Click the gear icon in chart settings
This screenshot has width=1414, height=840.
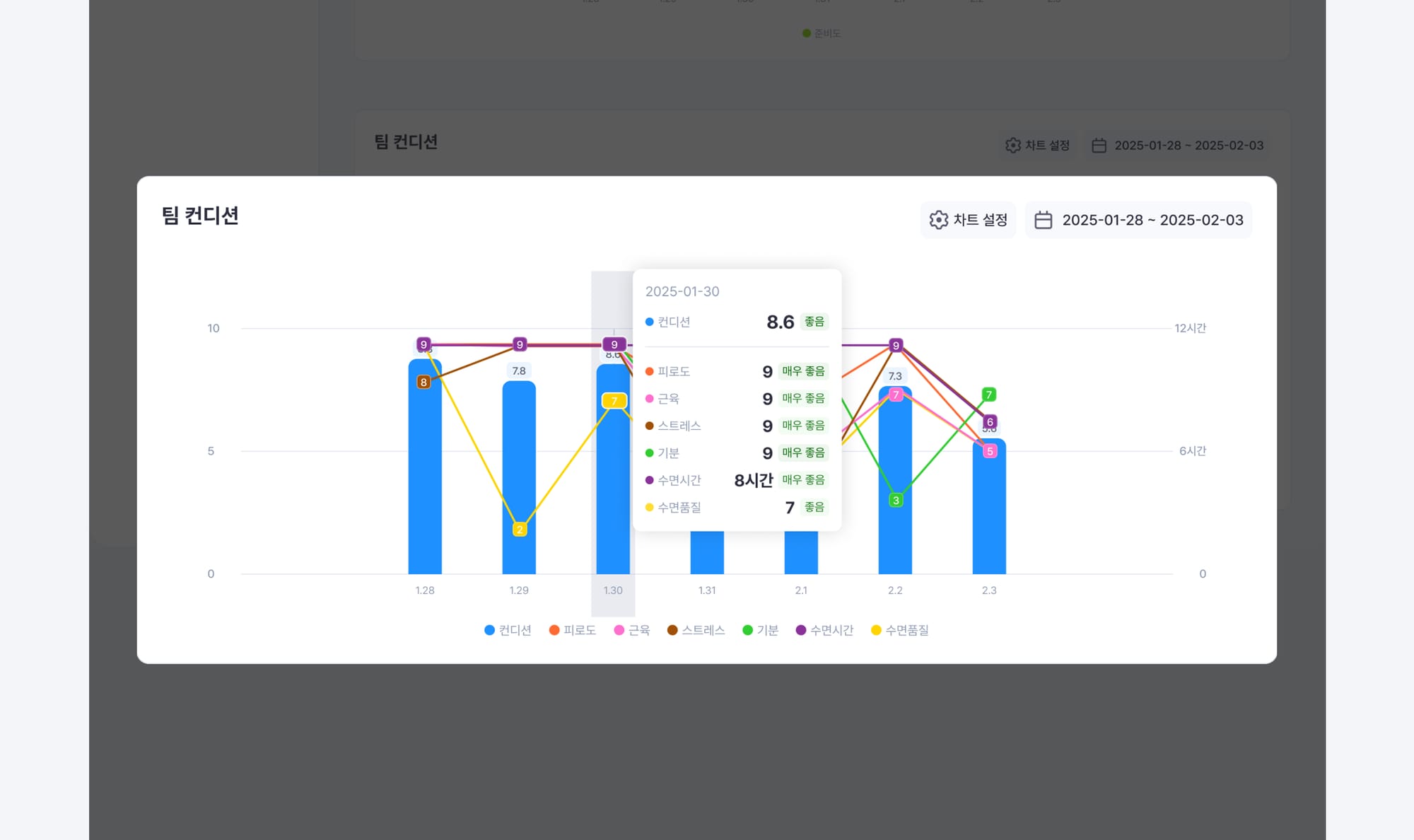pyautogui.click(x=938, y=220)
